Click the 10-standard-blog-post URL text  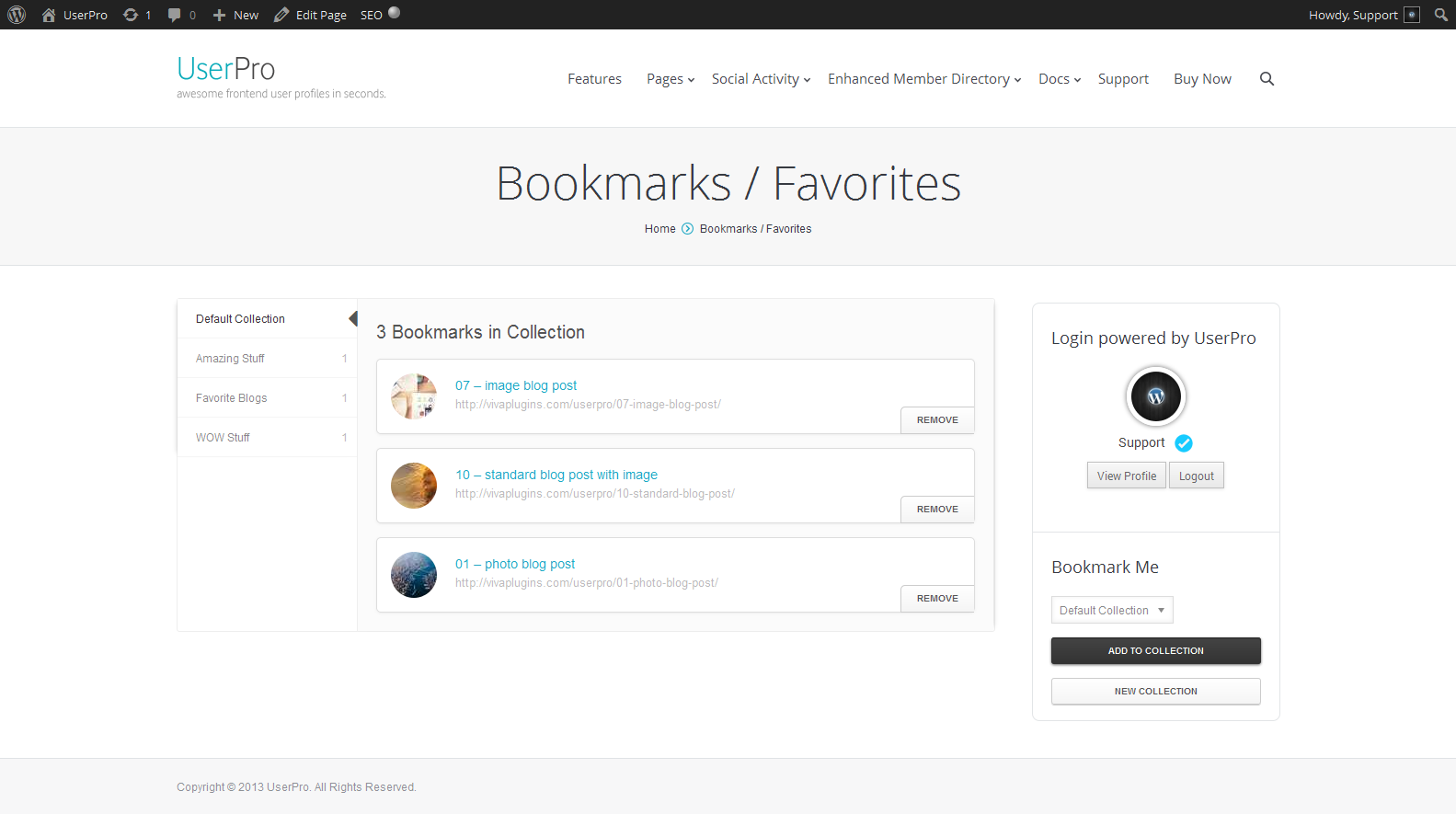[595, 494]
